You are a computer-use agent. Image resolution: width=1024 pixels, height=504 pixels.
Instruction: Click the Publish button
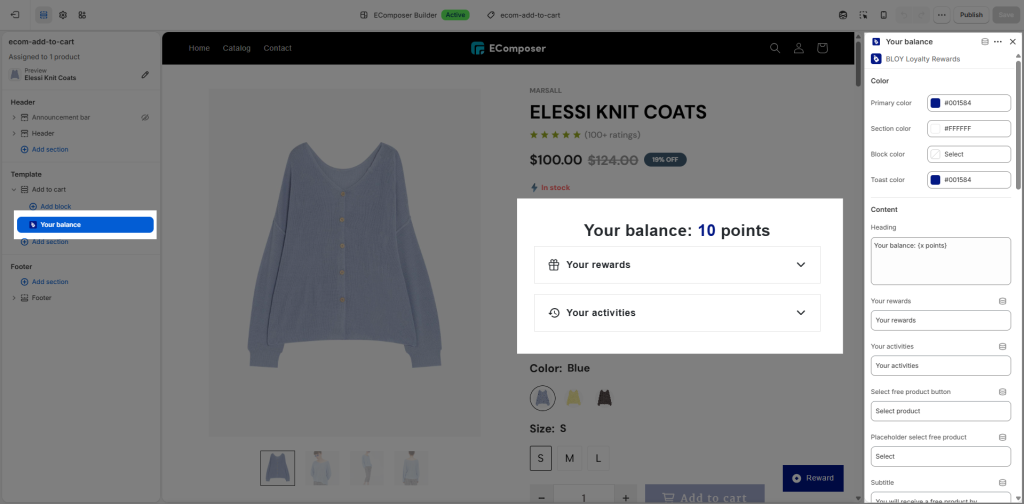pos(971,14)
